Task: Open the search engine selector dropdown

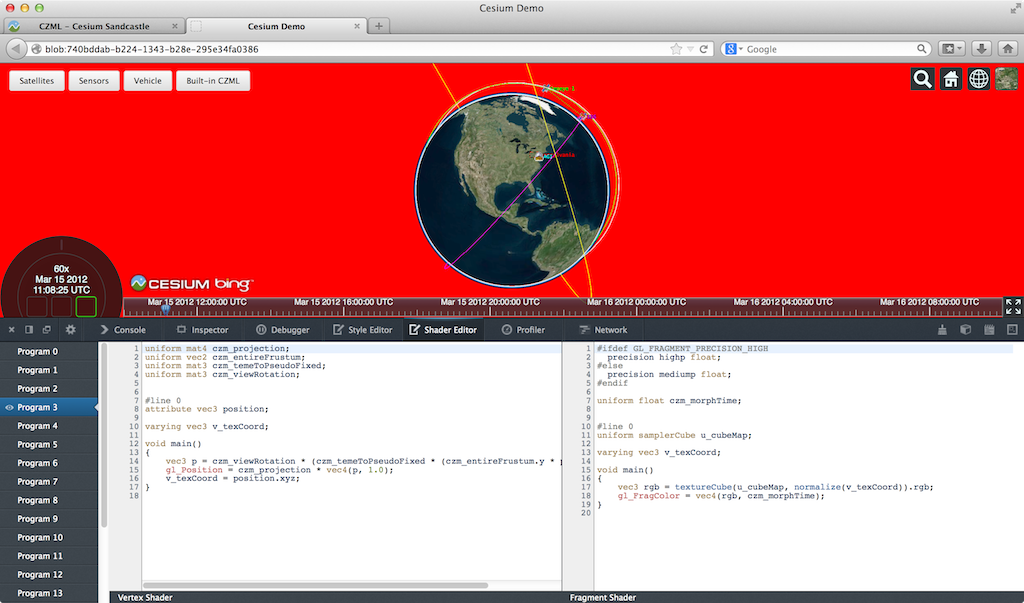Action: click(734, 49)
